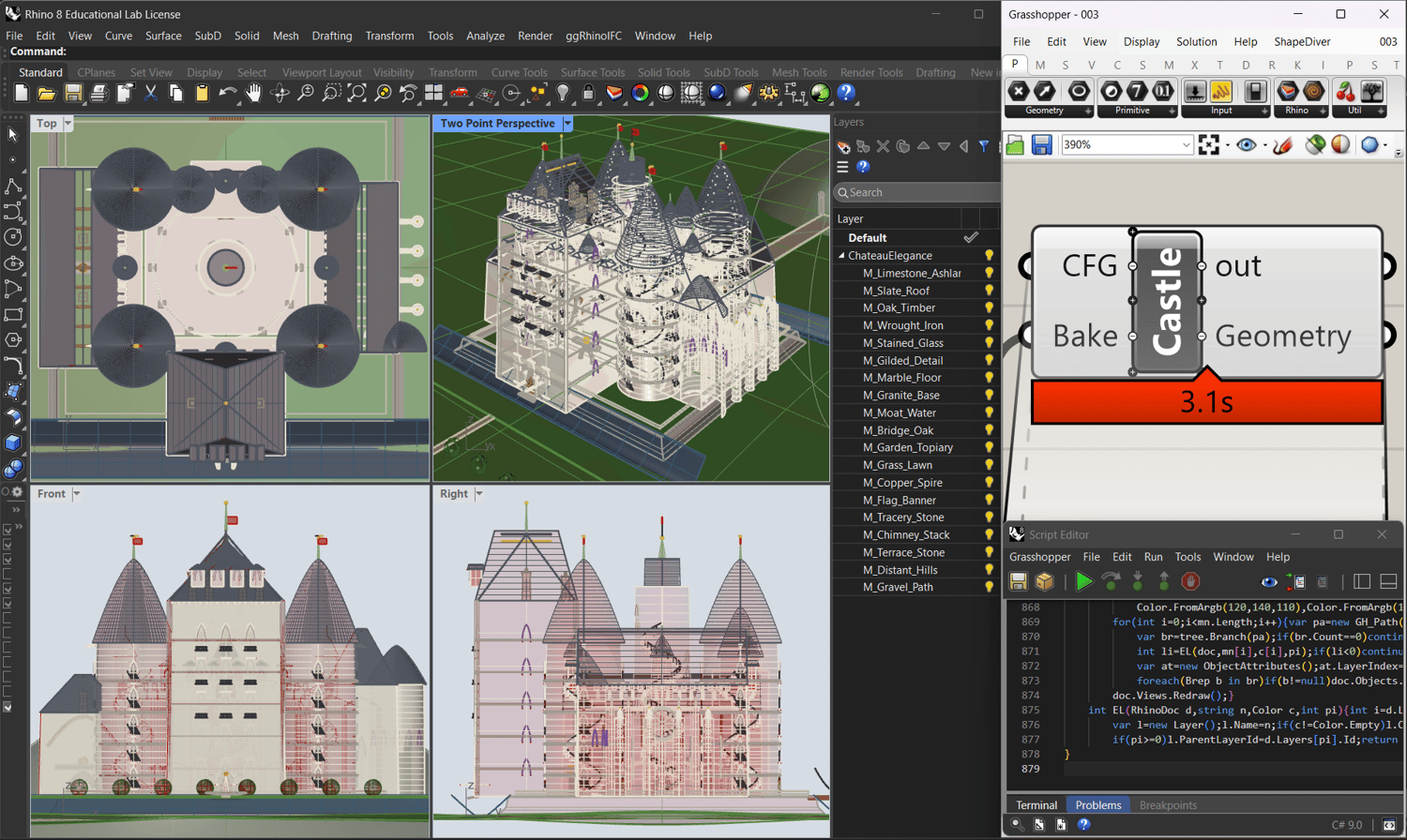Open the ggRhinoIFC menu
The image size is (1407, 840).
click(x=593, y=36)
